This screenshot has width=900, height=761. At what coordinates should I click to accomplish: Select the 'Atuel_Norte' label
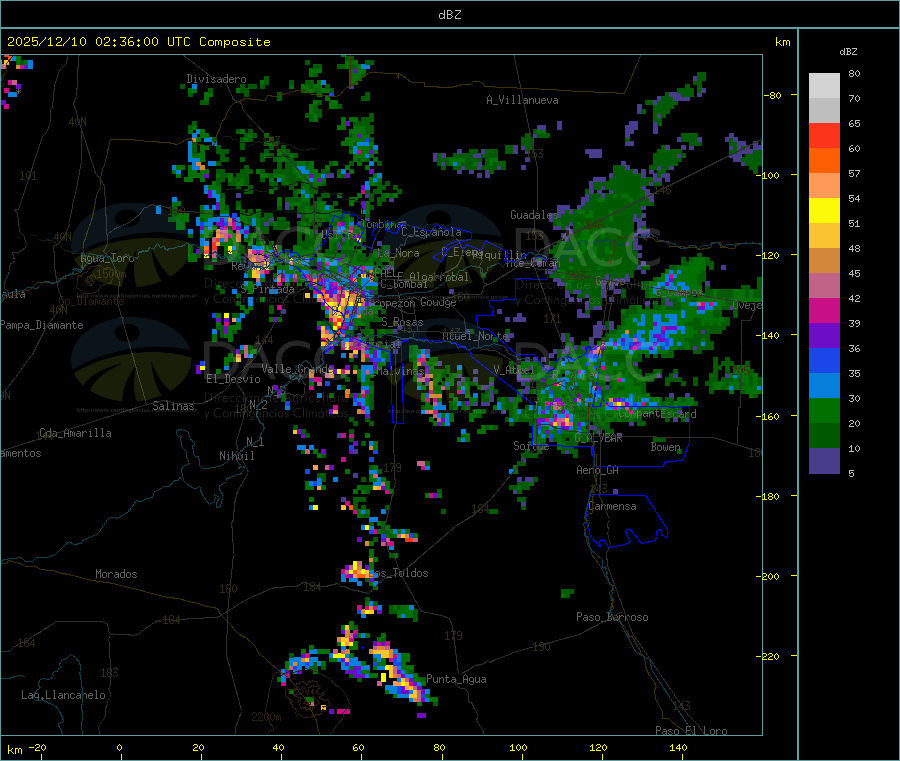[475, 336]
